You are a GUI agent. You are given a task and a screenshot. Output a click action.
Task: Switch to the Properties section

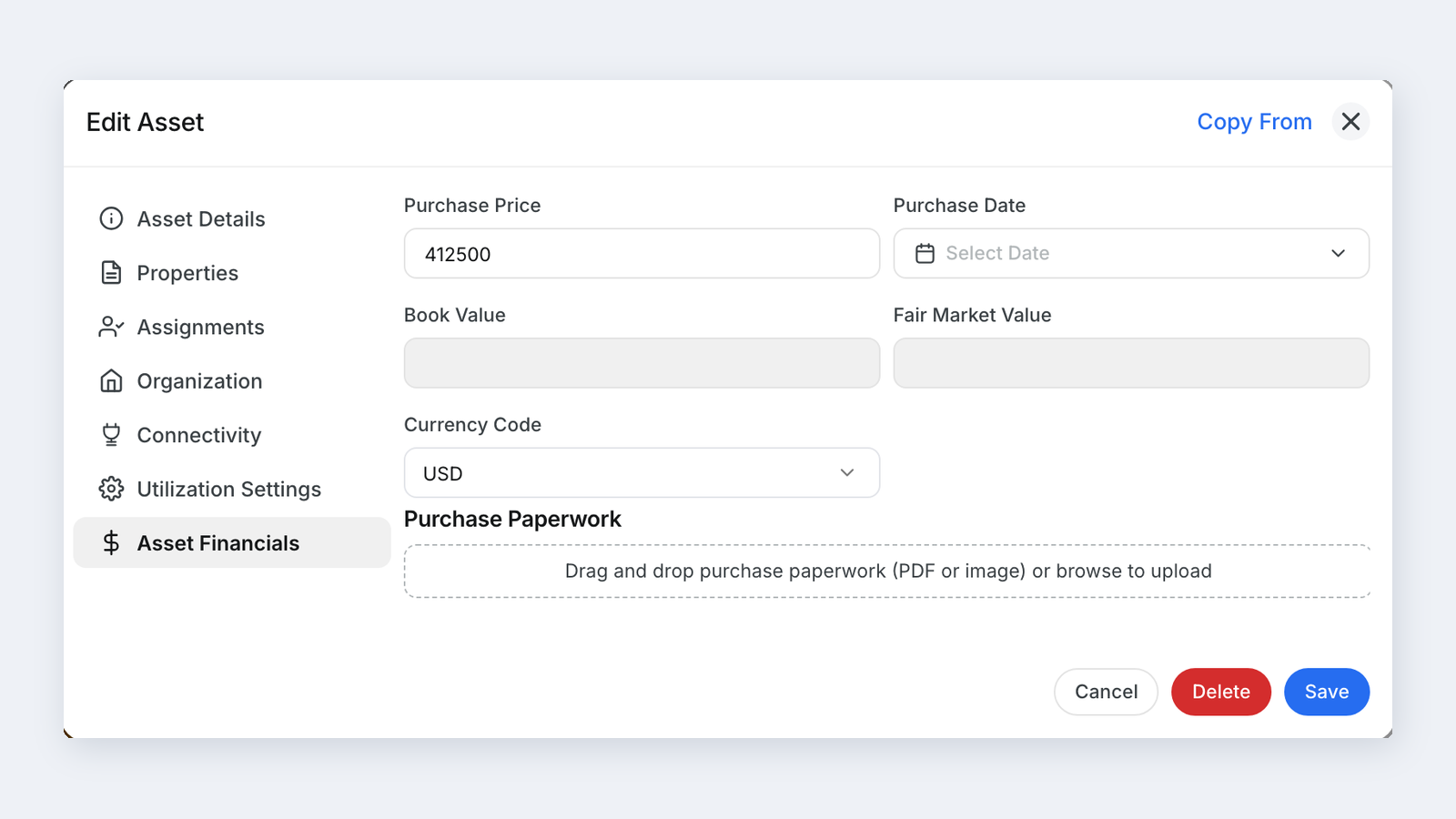click(232, 273)
